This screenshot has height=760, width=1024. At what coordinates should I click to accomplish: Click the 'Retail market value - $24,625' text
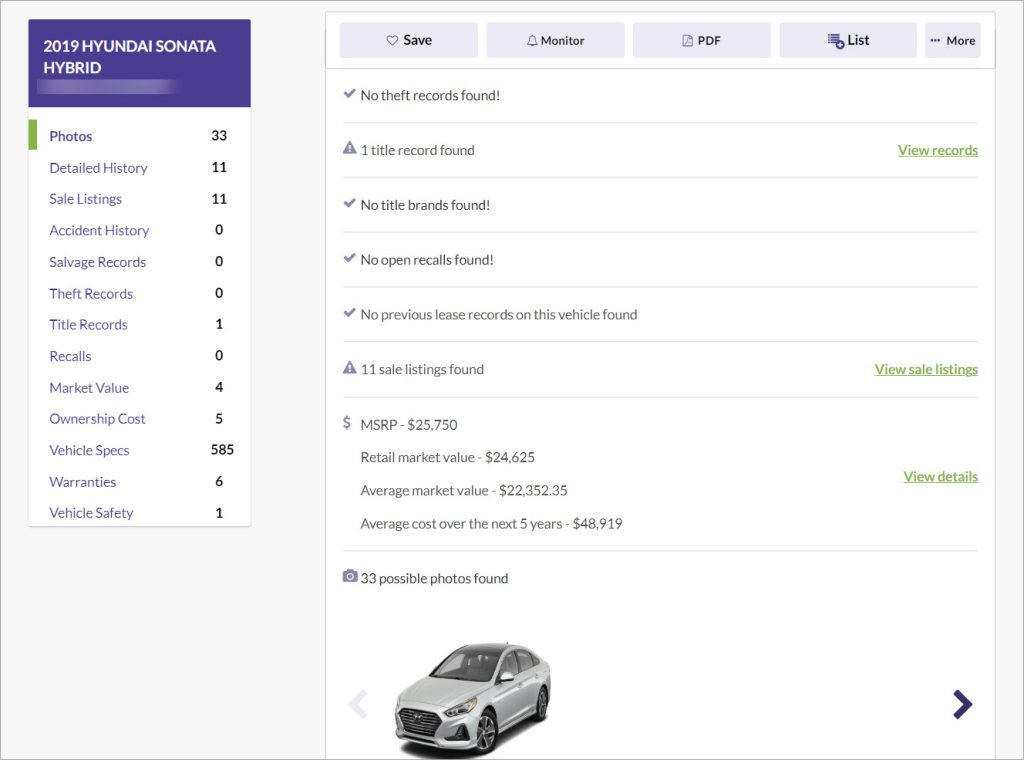(447, 458)
